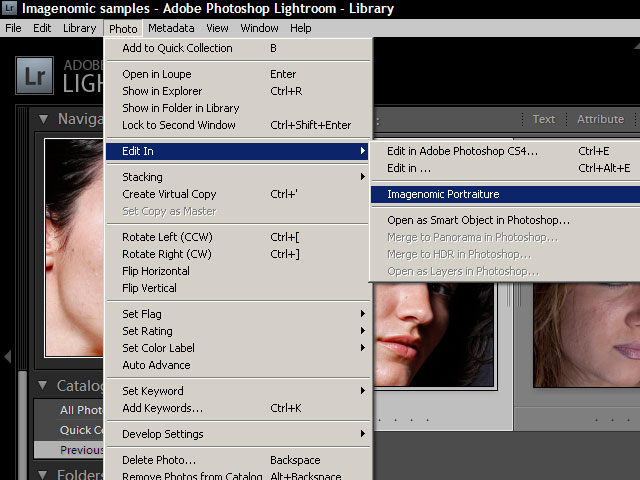Choose Add Keywords...
Screen dimensions: 640x480
[x=238, y=408]
